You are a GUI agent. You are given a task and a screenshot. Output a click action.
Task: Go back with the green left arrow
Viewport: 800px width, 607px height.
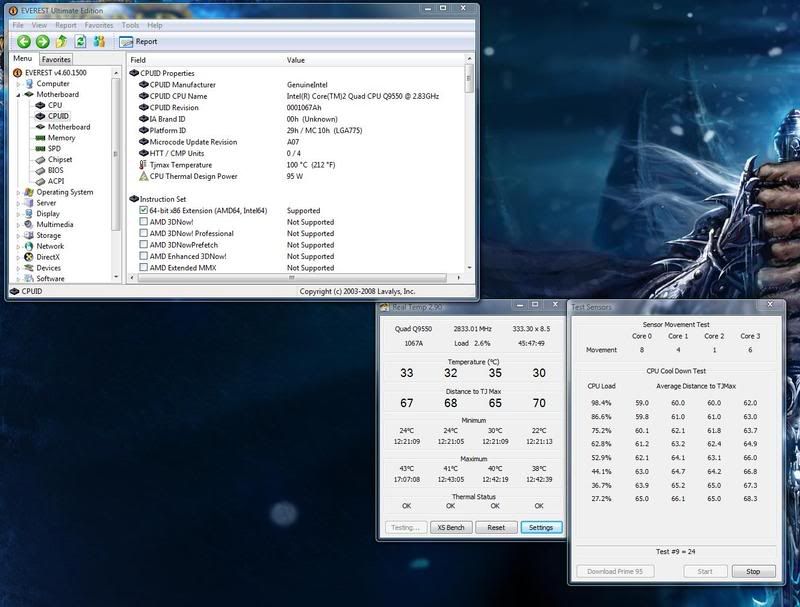(x=23, y=41)
